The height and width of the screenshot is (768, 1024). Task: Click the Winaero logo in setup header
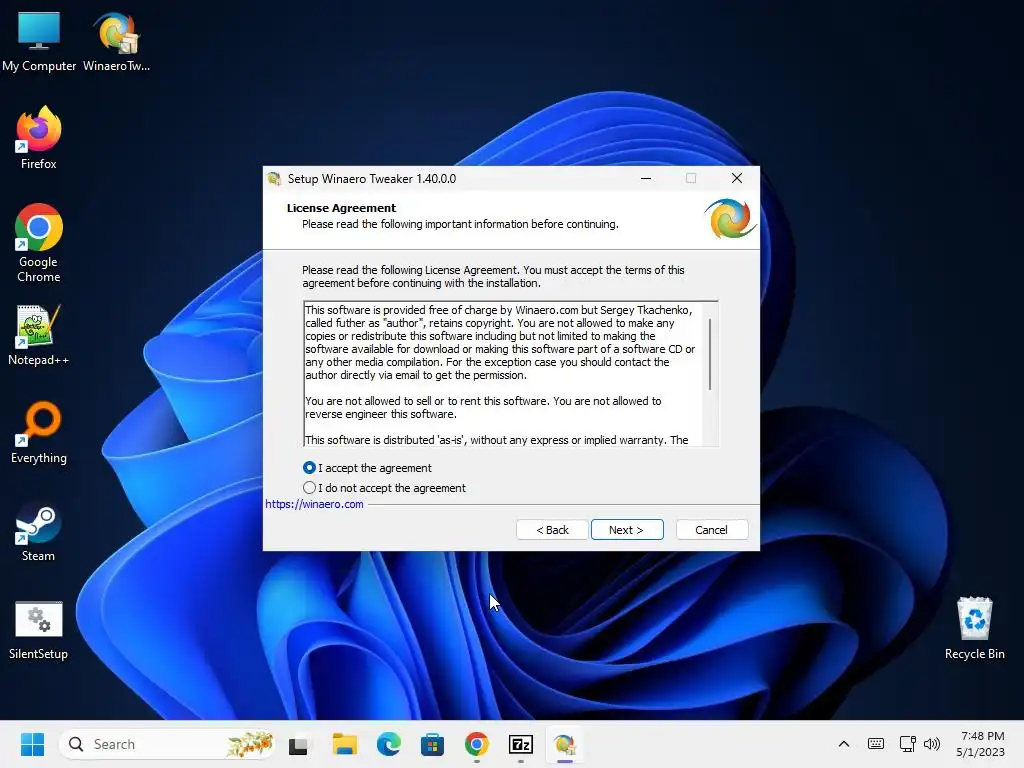point(730,219)
